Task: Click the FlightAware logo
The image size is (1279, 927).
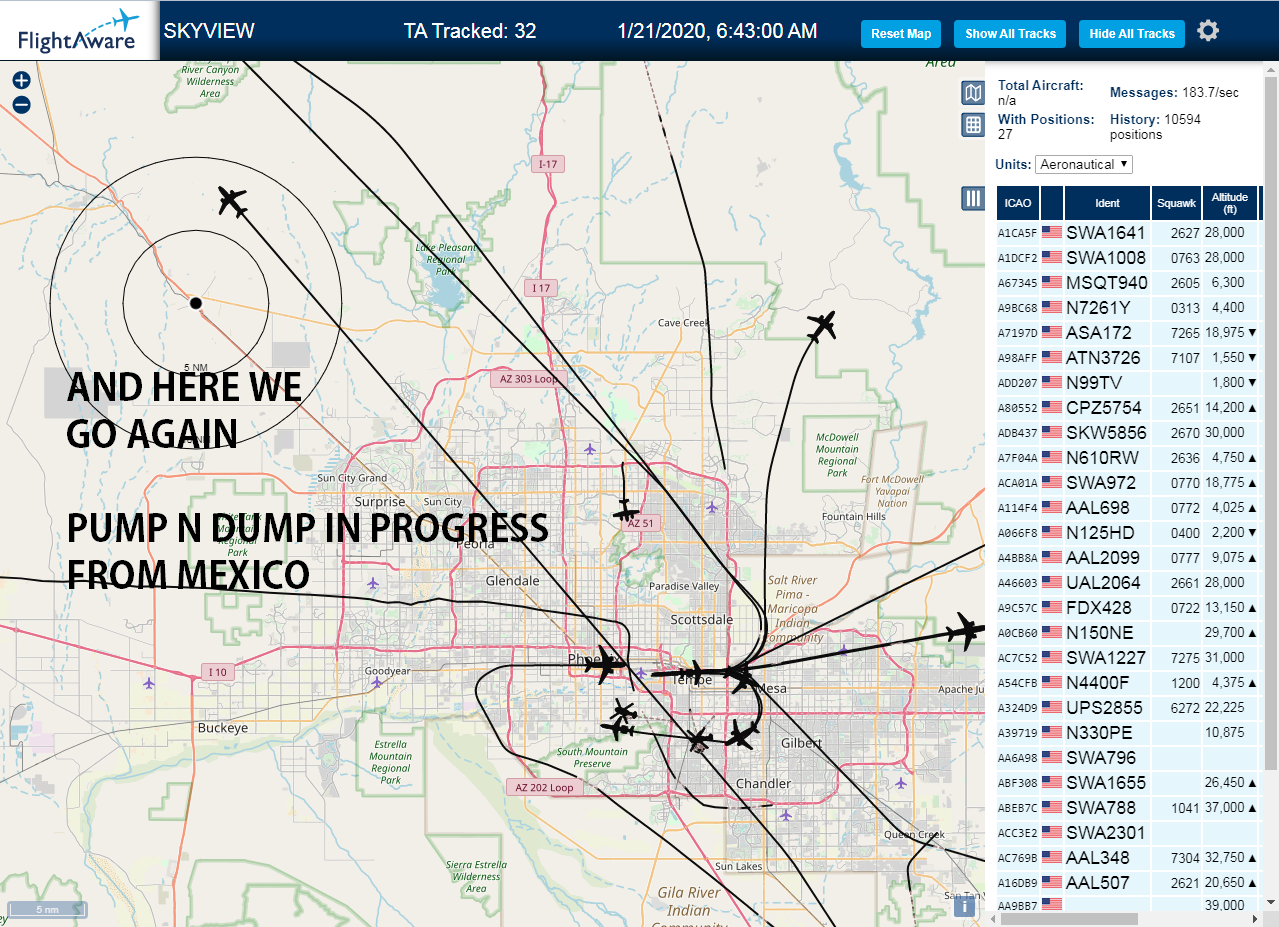Action: click(x=79, y=30)
